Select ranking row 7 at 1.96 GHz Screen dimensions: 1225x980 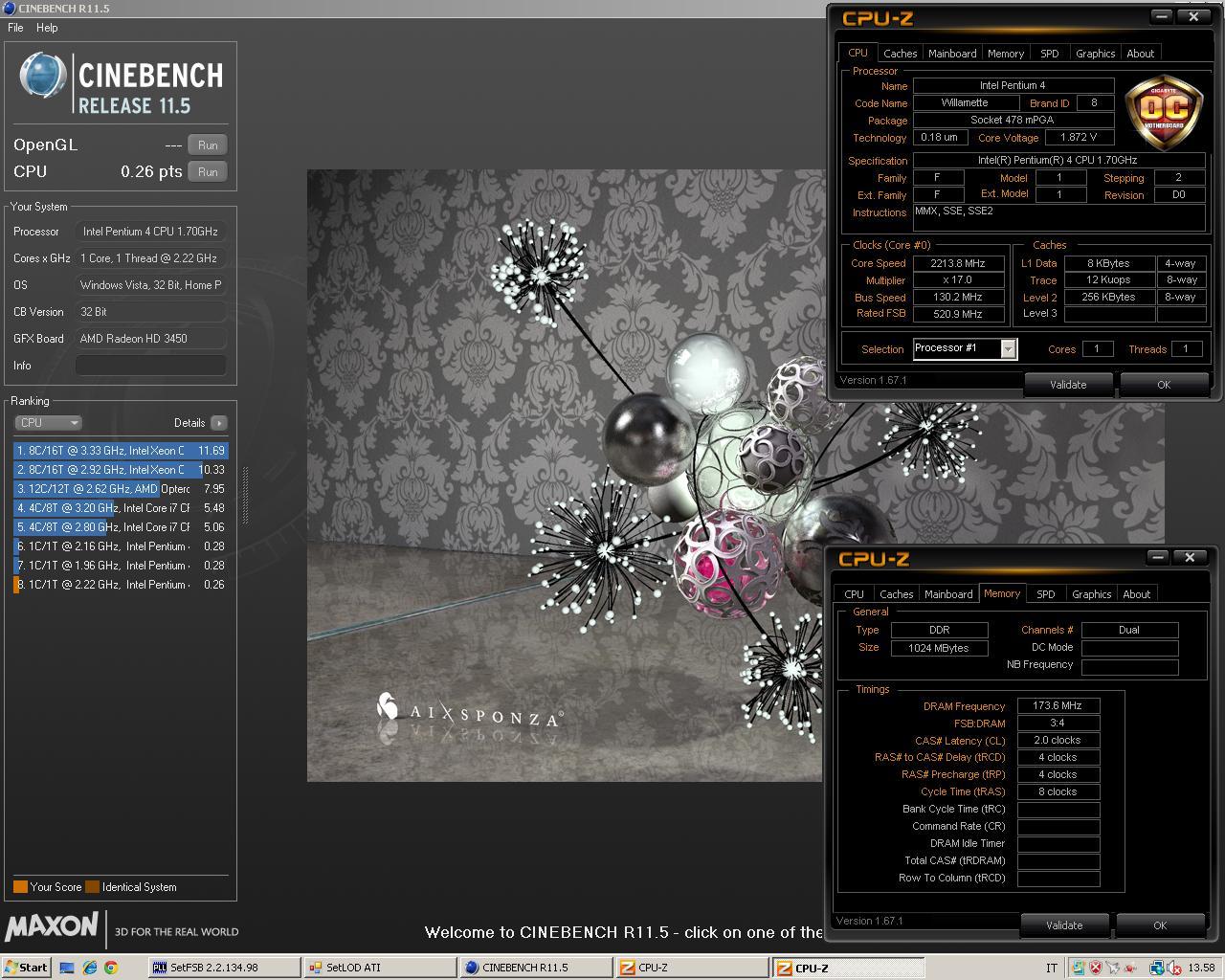click(122, 566)
